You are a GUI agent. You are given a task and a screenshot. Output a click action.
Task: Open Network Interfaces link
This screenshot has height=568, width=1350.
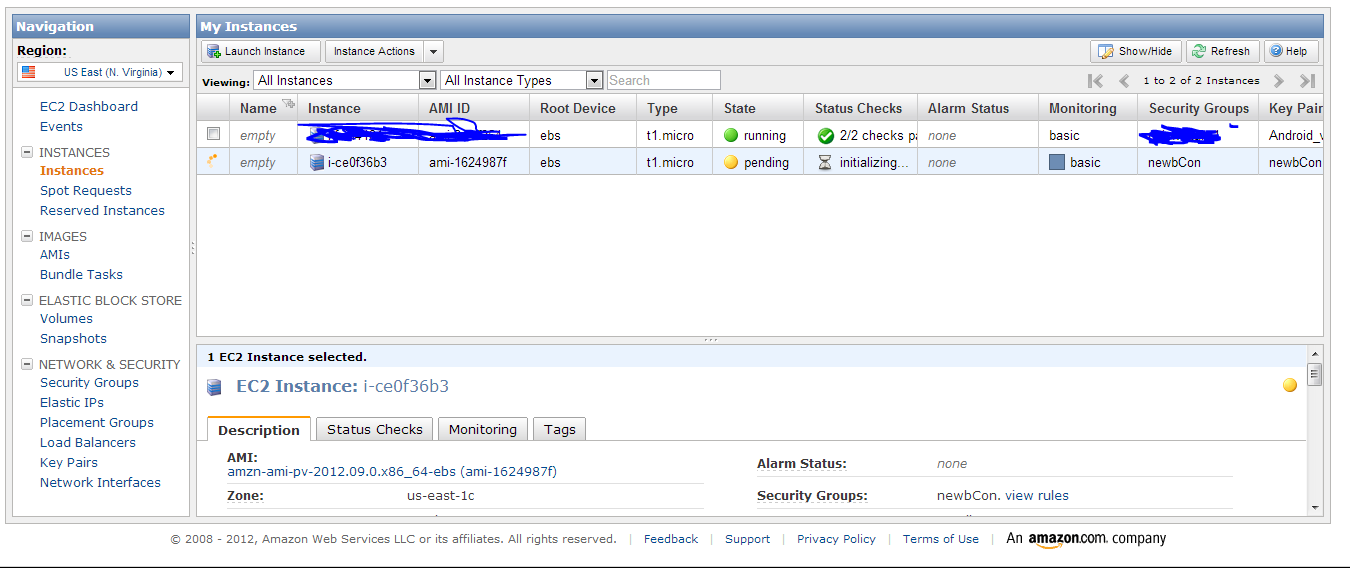tap(100, 482)
